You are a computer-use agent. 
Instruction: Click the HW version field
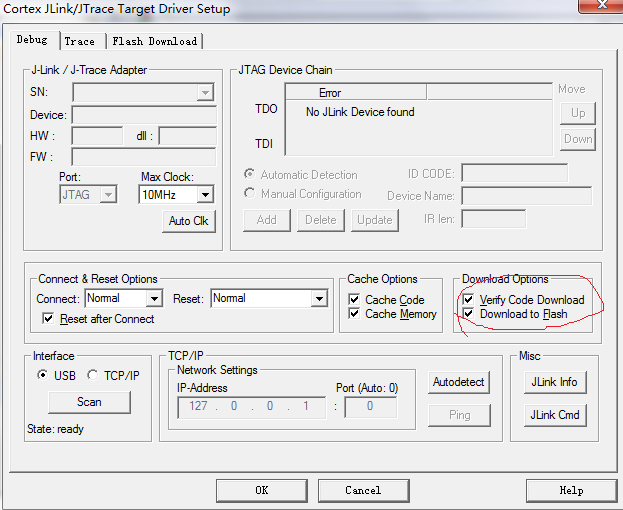[97, 136]
